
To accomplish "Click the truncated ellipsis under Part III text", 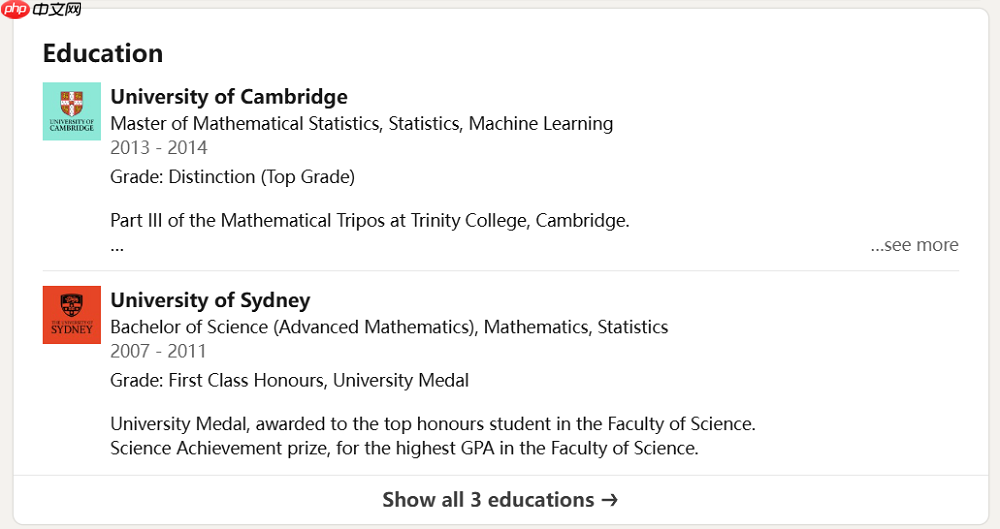I will (x=117, y=246).
